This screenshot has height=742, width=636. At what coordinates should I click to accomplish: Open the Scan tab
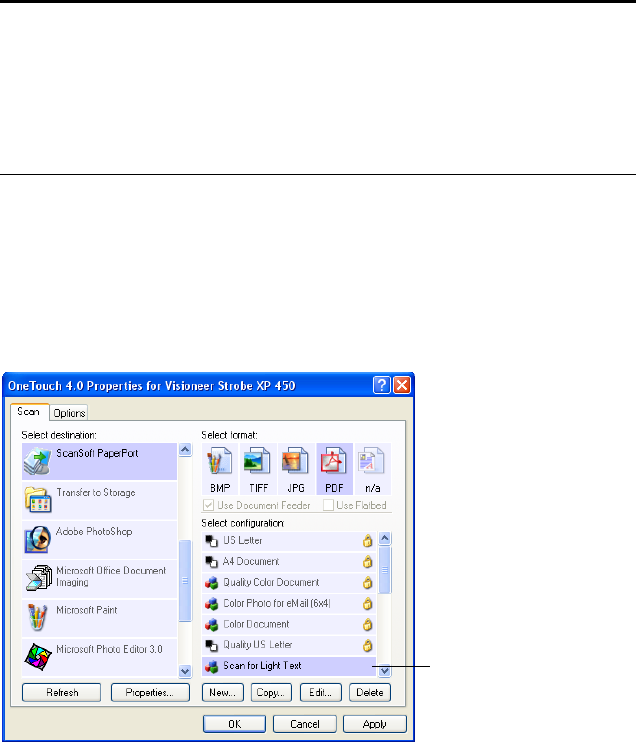coord(28,412)
